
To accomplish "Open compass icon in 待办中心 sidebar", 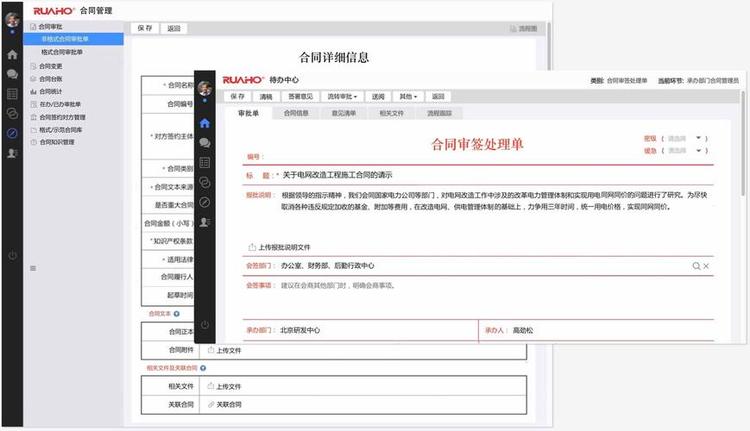I will 205,202.
